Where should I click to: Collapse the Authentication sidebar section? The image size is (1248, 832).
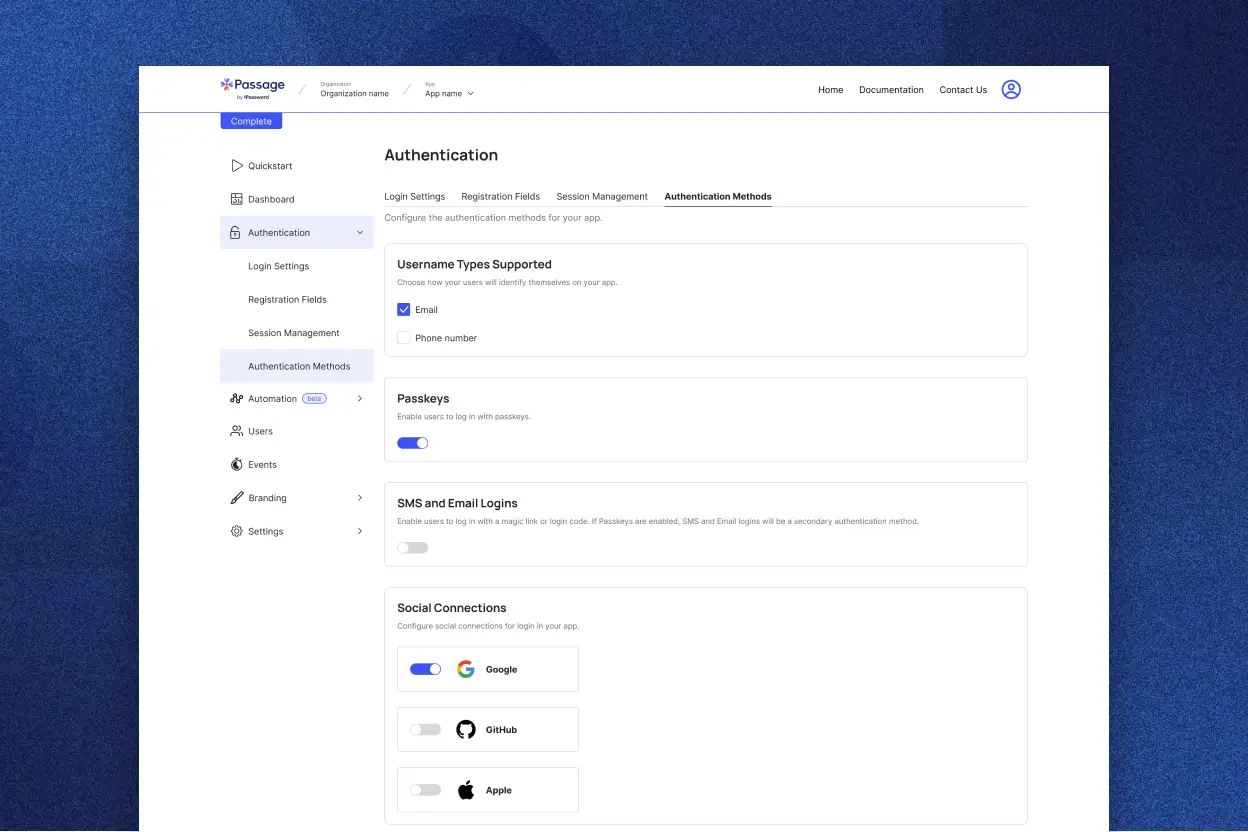[x=359, y=232]
